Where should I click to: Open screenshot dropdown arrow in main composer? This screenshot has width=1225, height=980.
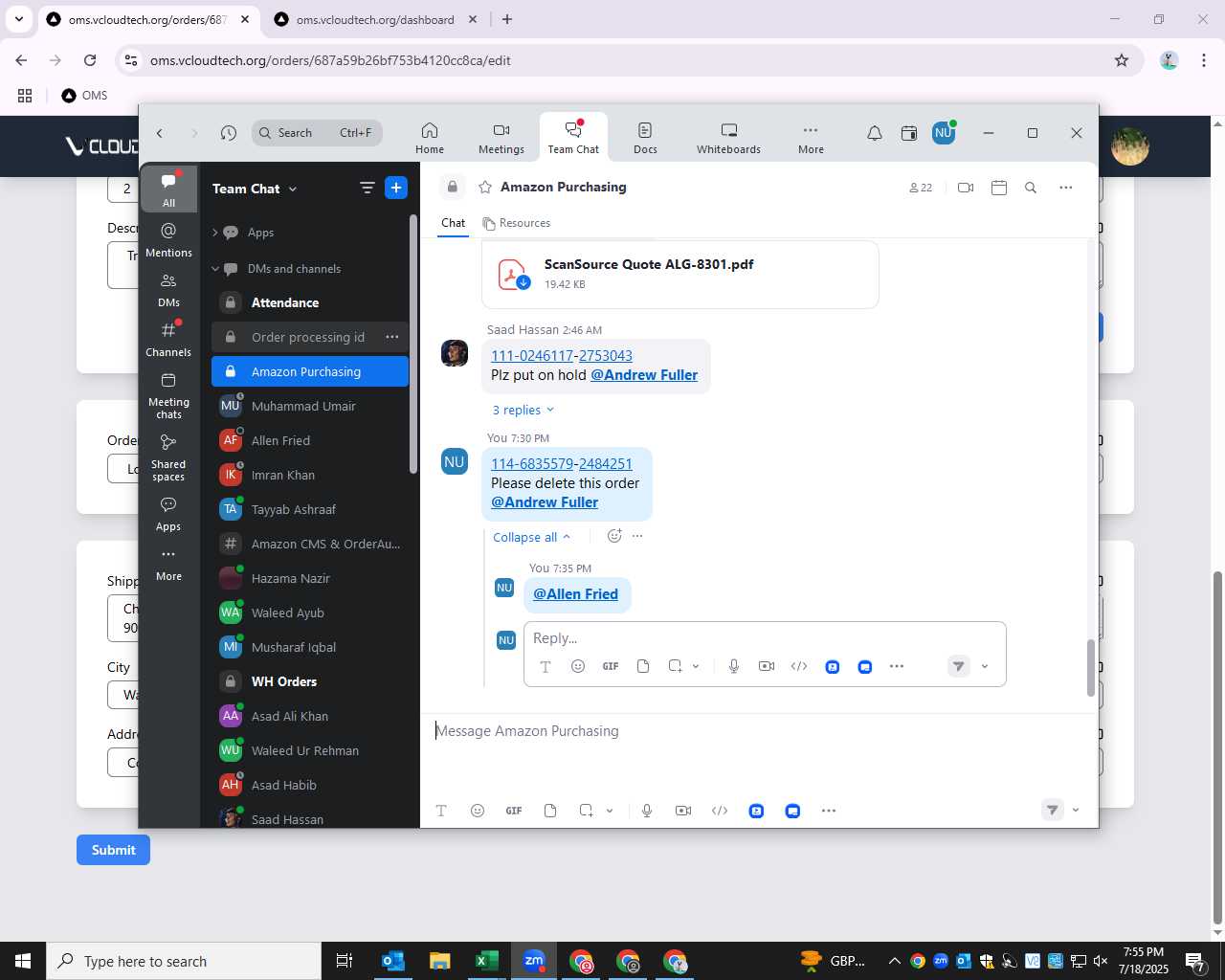coord(610,811)
